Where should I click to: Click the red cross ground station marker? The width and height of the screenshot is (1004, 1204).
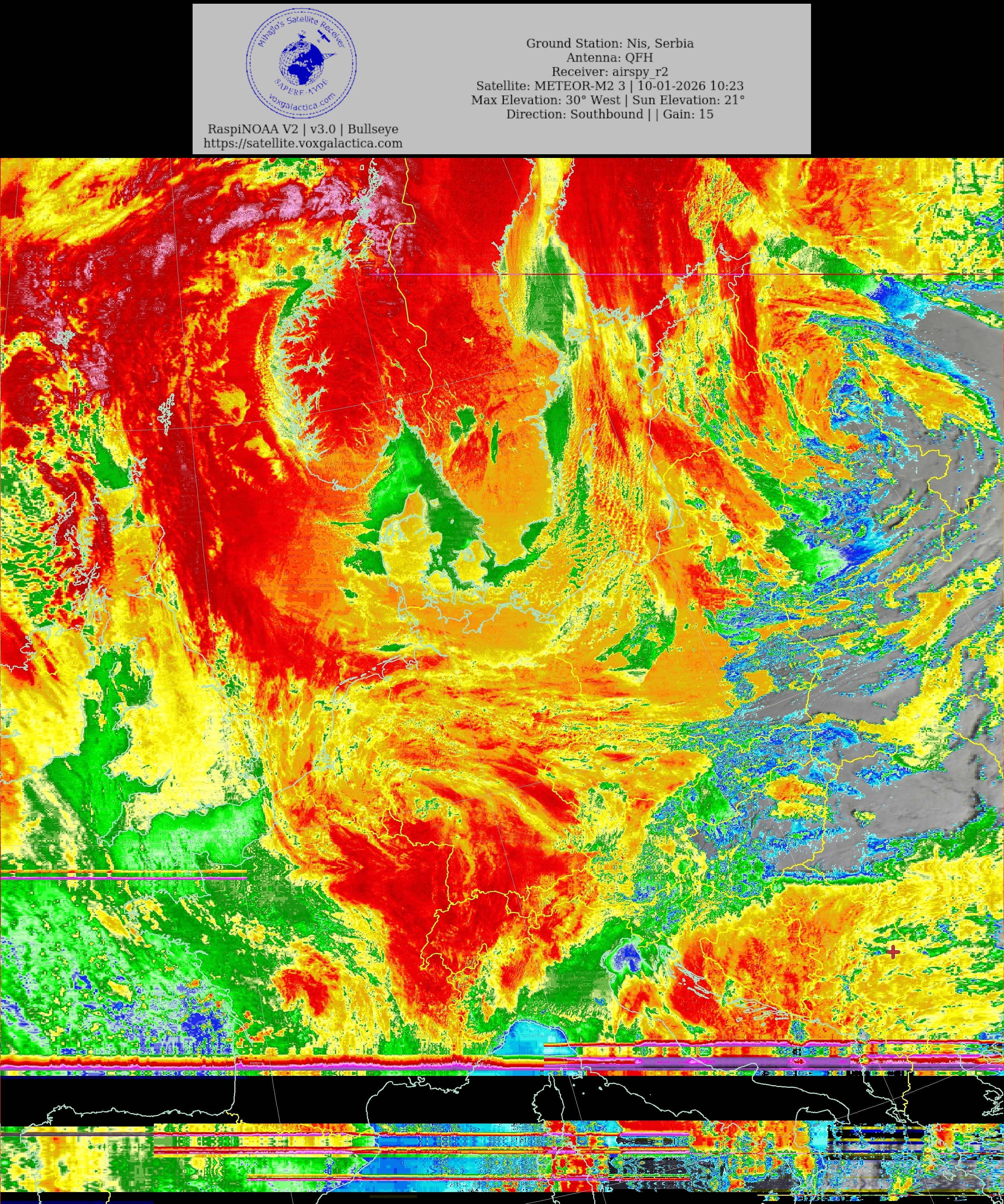point(893,952)
